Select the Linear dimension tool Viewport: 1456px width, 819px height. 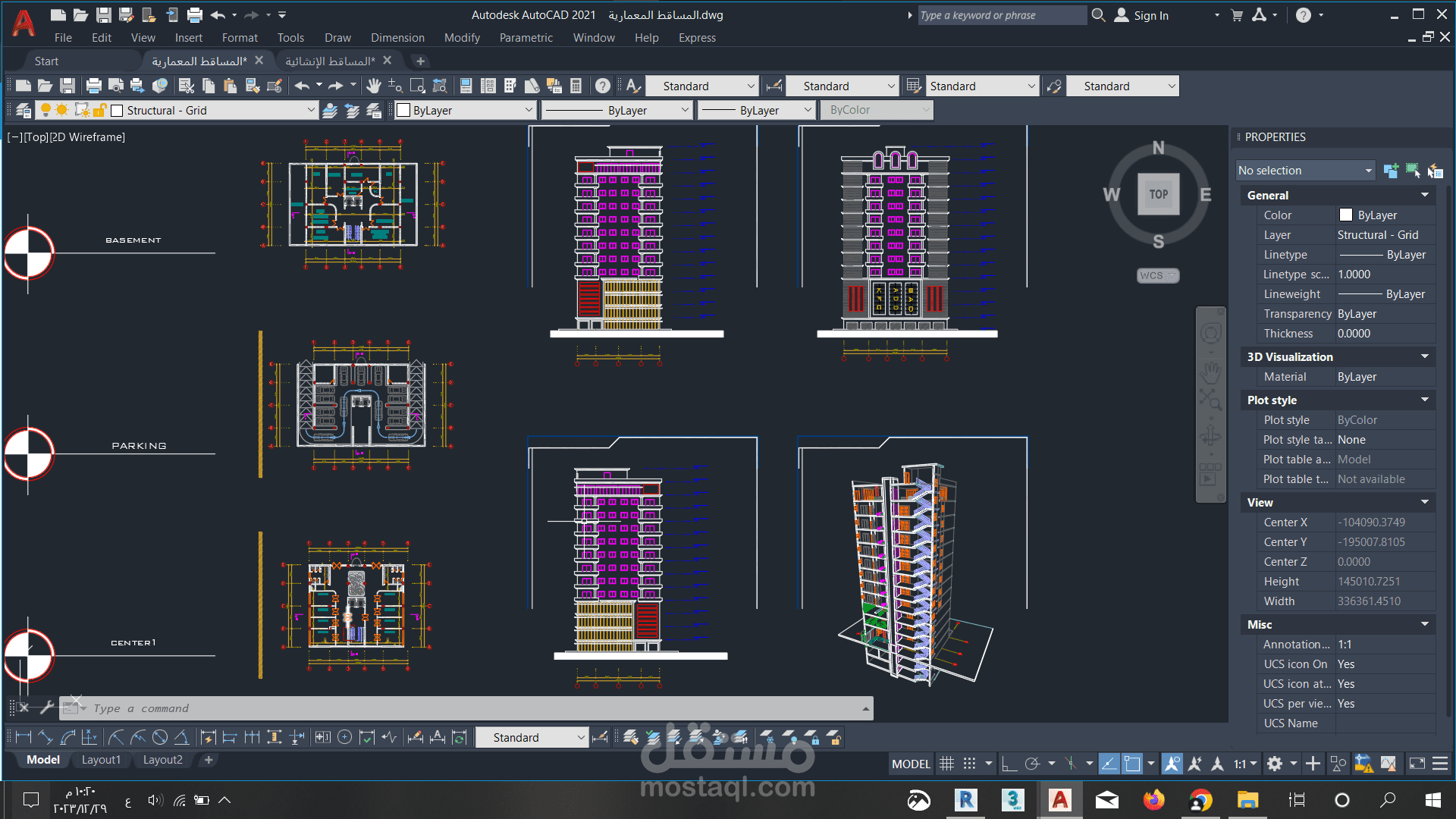point(24,737)
